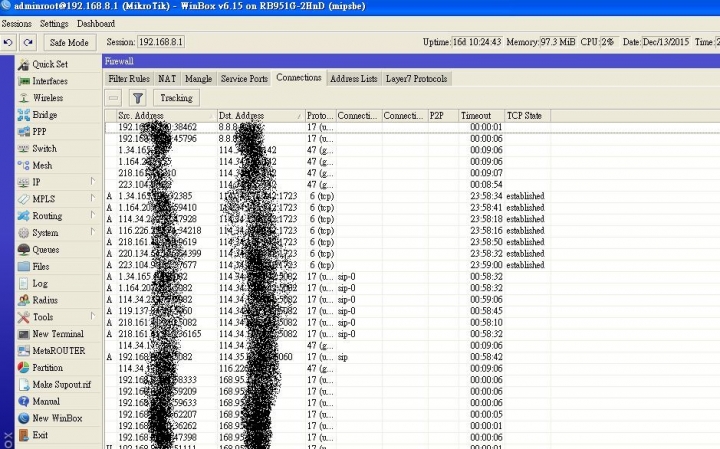
Task: Open the Mesh icon in sidebar
Action: pos(23,165)
